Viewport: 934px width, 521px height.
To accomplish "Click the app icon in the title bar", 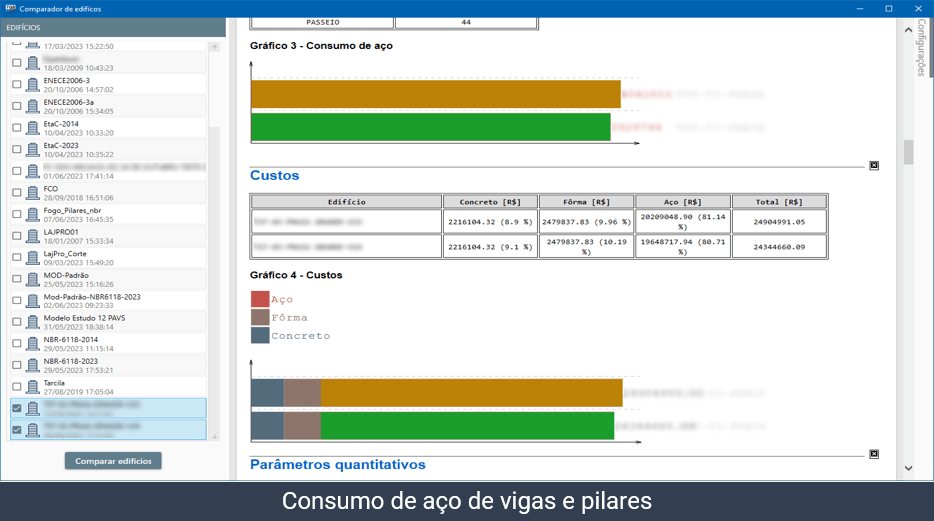I will (x=11, y=8).
